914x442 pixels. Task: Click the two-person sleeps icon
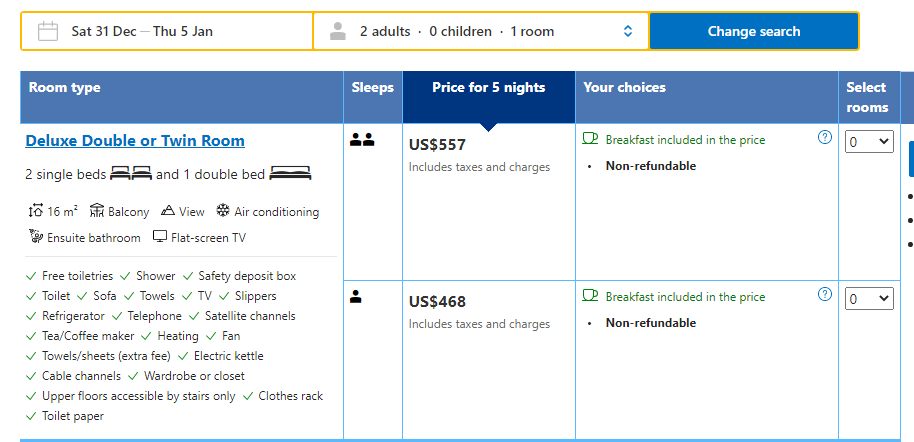(362, 140)
